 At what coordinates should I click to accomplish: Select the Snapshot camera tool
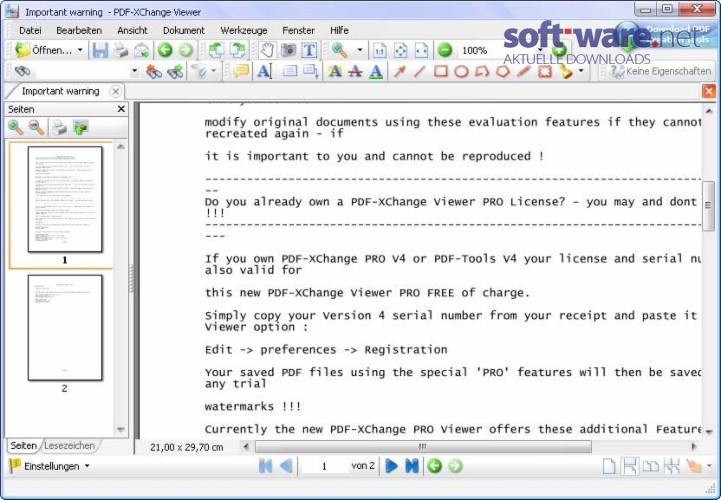click(288, 50)
